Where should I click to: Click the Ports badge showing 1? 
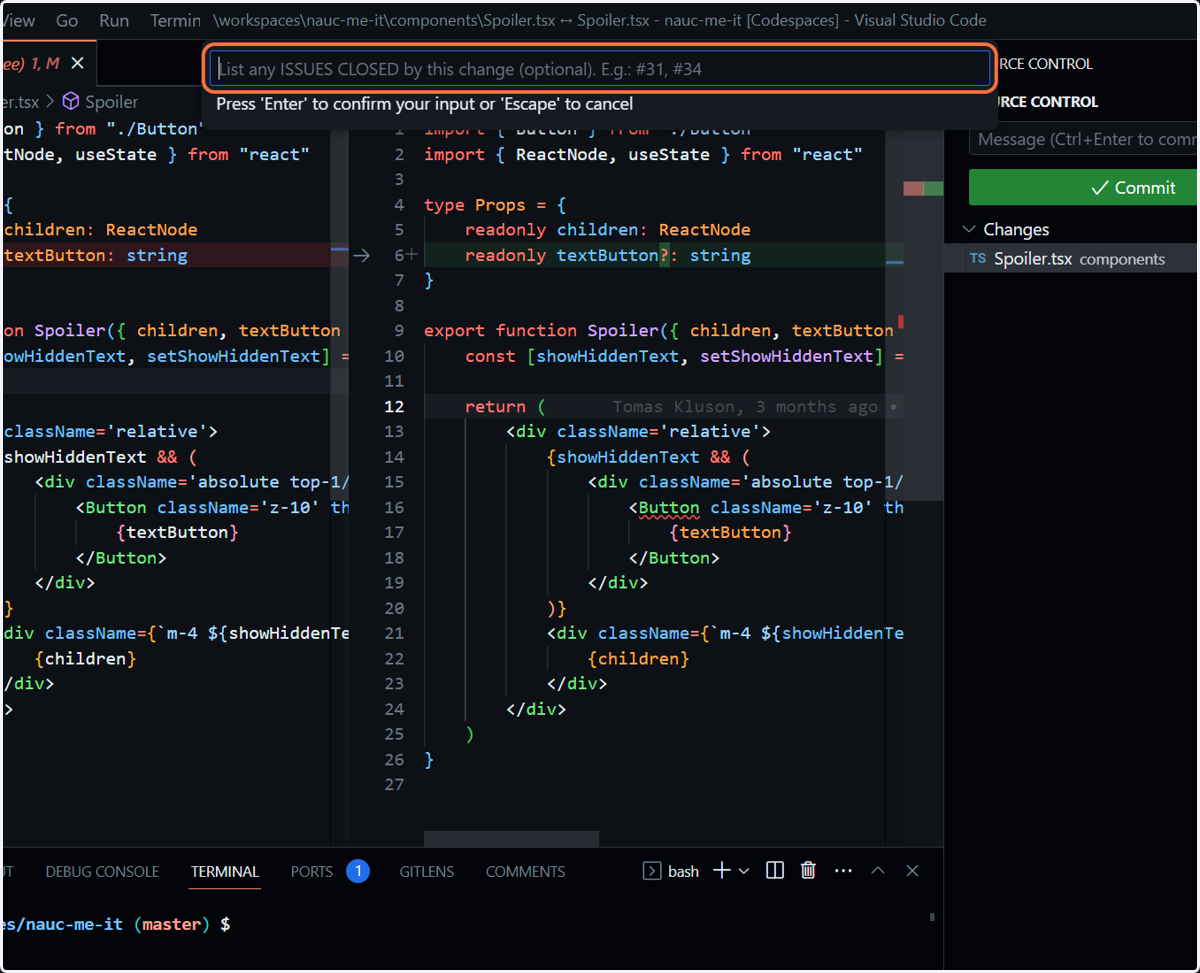[358, 871]
